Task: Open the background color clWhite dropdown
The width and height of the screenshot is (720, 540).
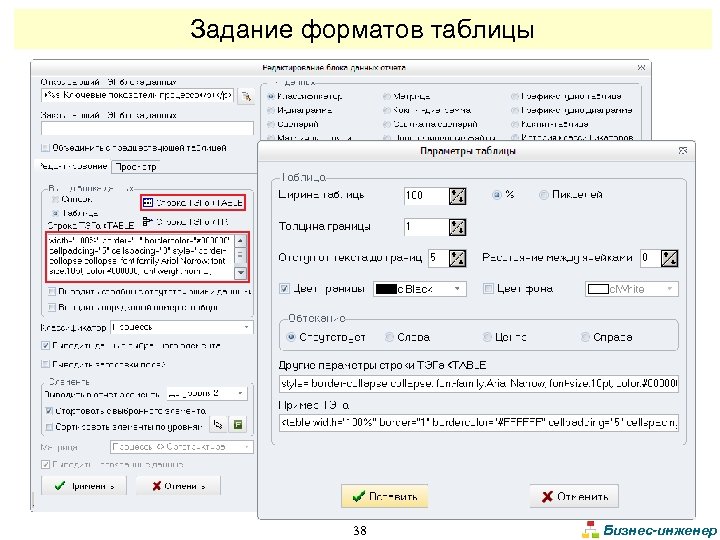Action: pos(669,289)
